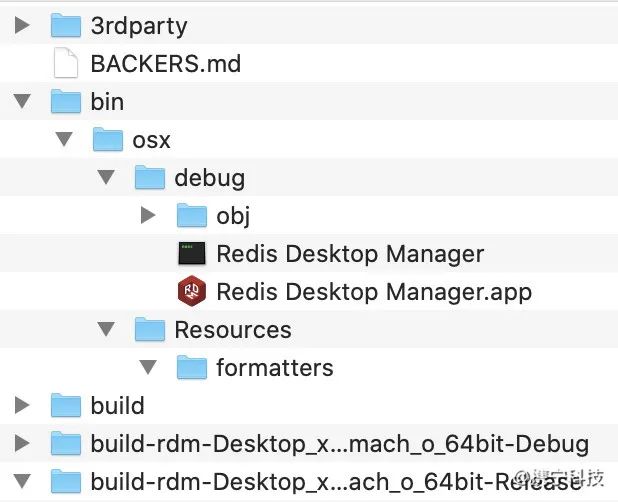This screenshot has width=618, height=502.
Task: Click the build folder icon
Action: 66,405
